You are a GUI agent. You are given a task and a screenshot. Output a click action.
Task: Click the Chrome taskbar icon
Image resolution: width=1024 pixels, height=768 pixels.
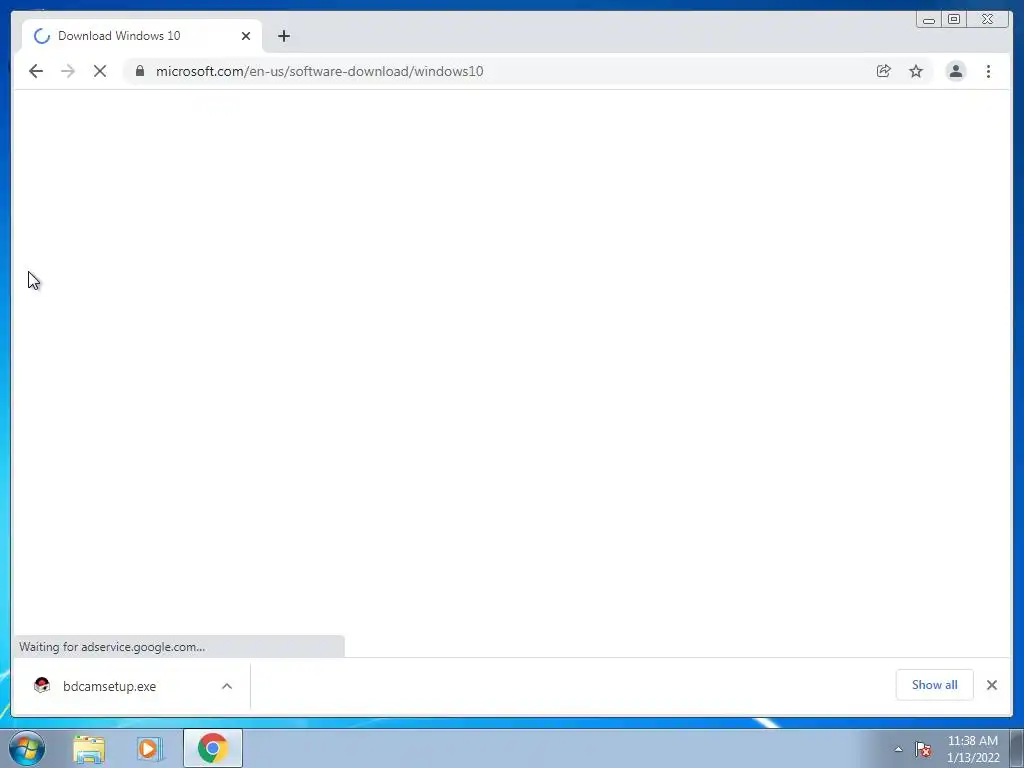(x=212, y=748)
